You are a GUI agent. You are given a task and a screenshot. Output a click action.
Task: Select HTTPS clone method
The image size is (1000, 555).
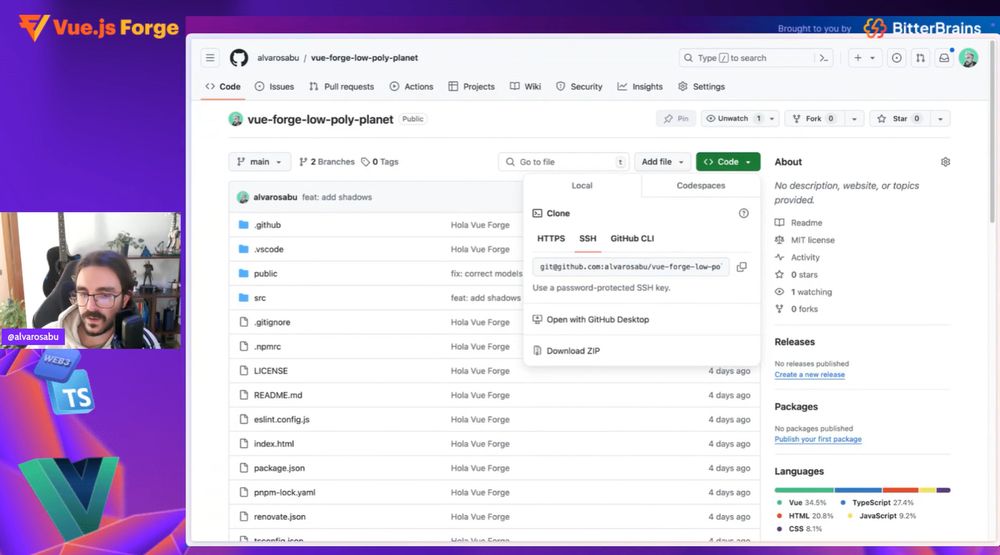[551, 239]
